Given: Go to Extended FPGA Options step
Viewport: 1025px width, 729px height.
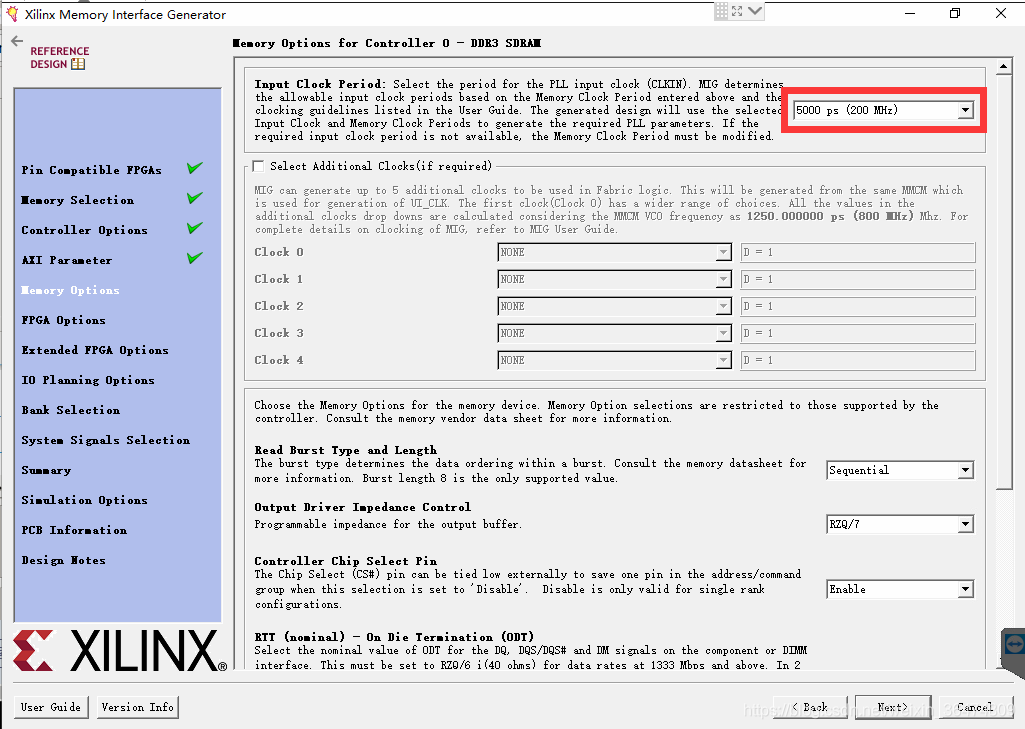Looking at the screenshot, I should pos(95,350).
